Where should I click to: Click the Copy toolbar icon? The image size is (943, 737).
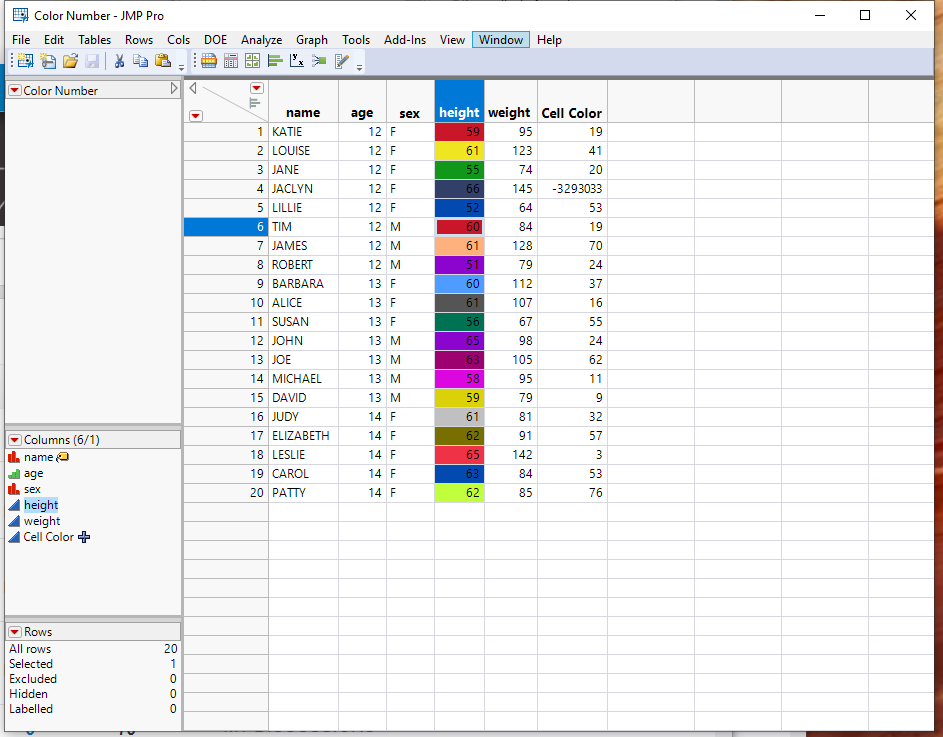pyautogui.click(x=141, y=60)
